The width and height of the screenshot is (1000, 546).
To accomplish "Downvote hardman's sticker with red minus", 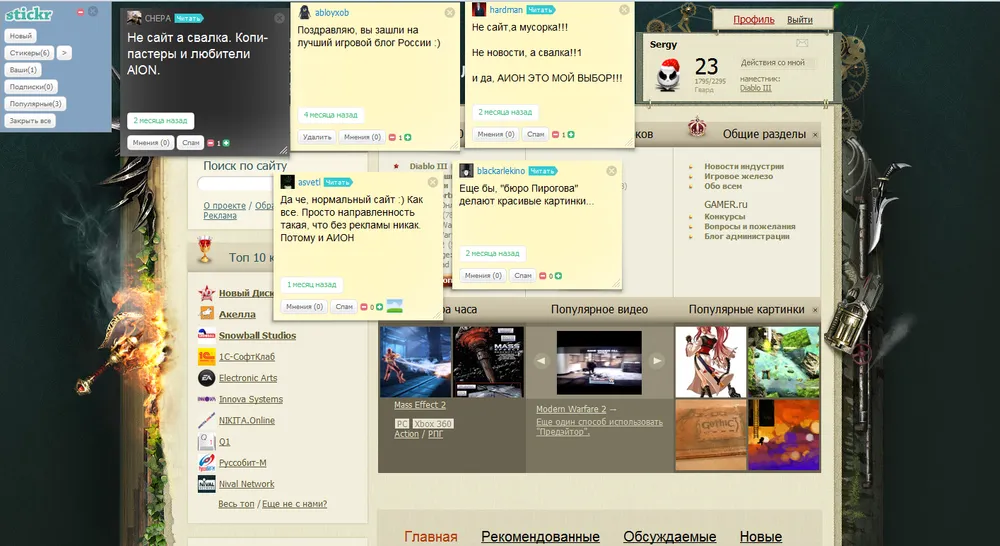I will click(555, 135).
